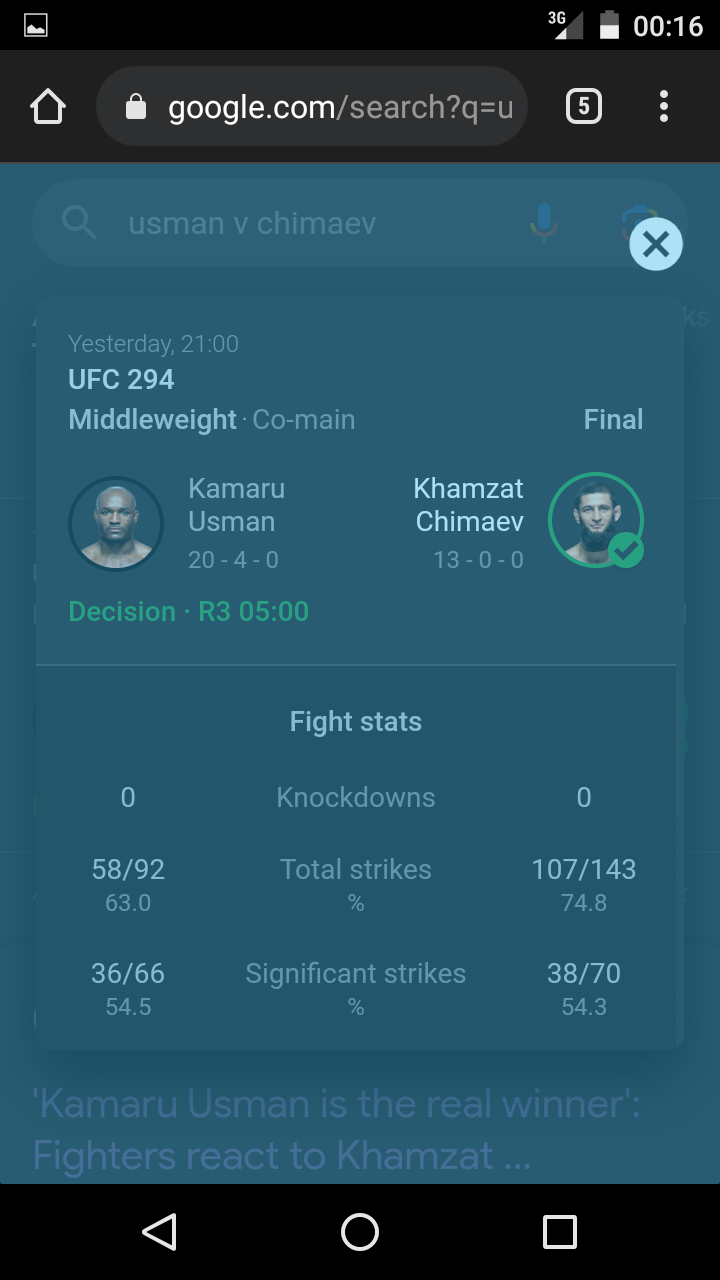Close the fight details overlay
Screen dimensions: 720x1280
click(656, 244)
